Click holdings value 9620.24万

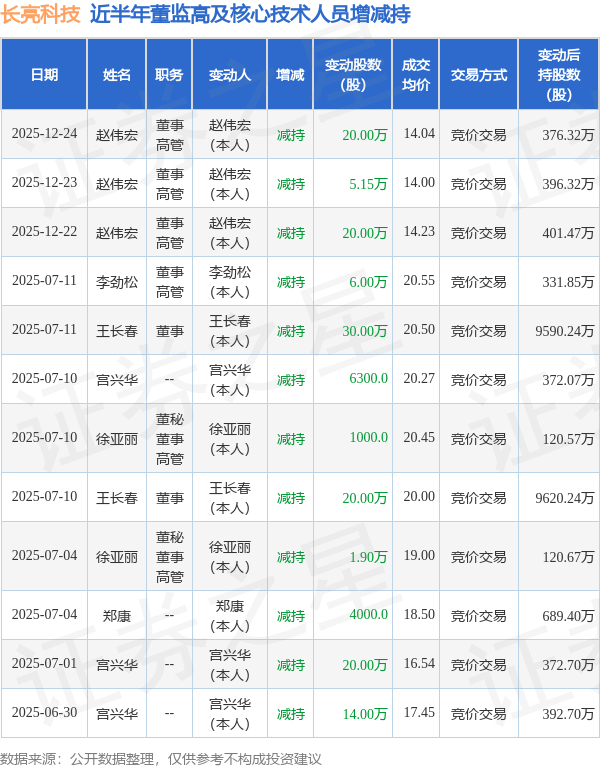565,498
